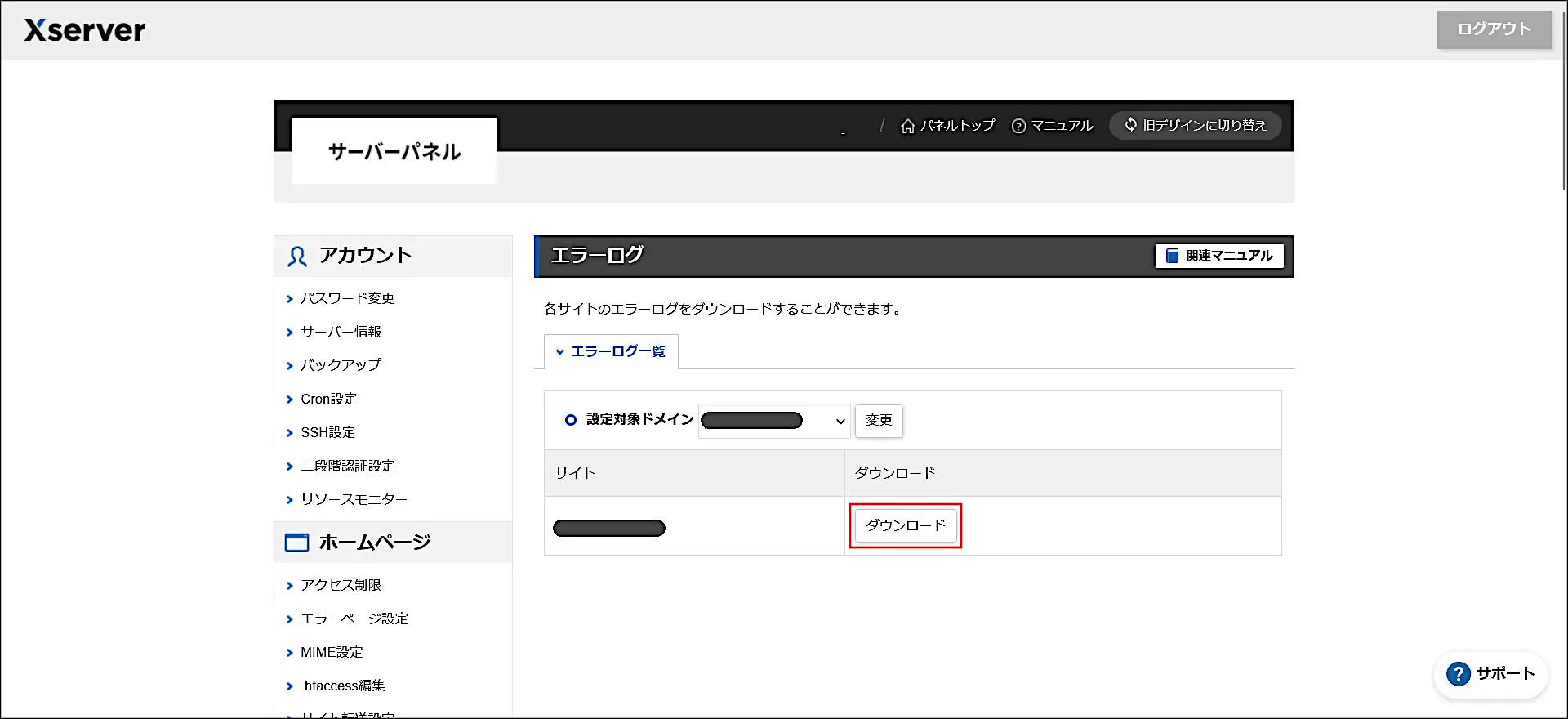Click the 関連マニュアル button

click(x=1219, y=256)
